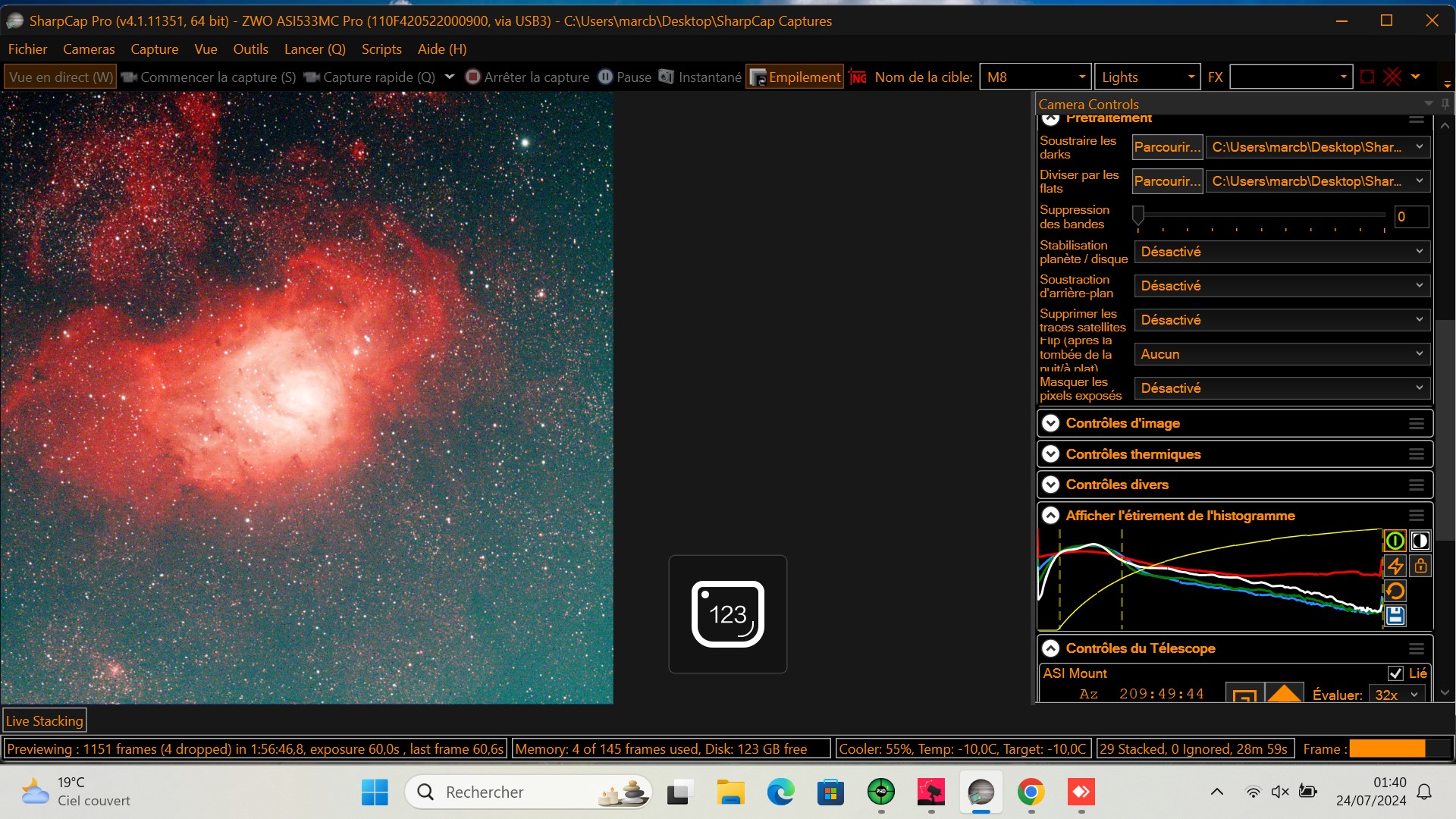This screenshot has height=819, width=1456.
Task: Open the Évaluer 32x rate dropdown
Action: coord(1397,695)
